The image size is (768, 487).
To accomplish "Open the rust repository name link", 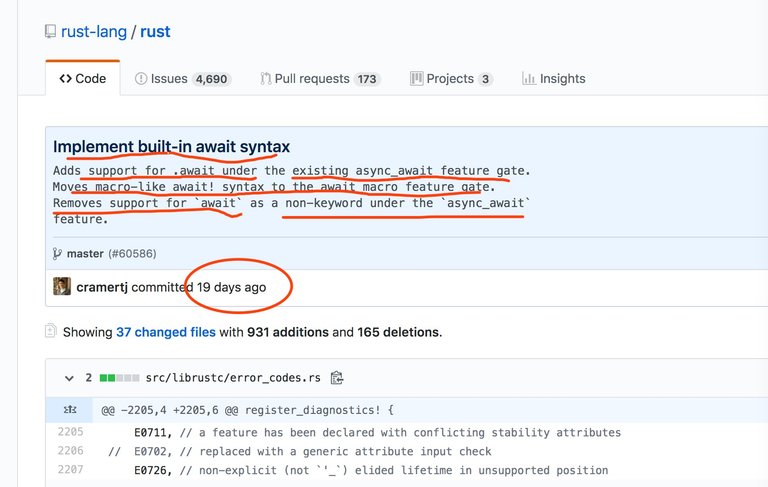I will (155, 32).
